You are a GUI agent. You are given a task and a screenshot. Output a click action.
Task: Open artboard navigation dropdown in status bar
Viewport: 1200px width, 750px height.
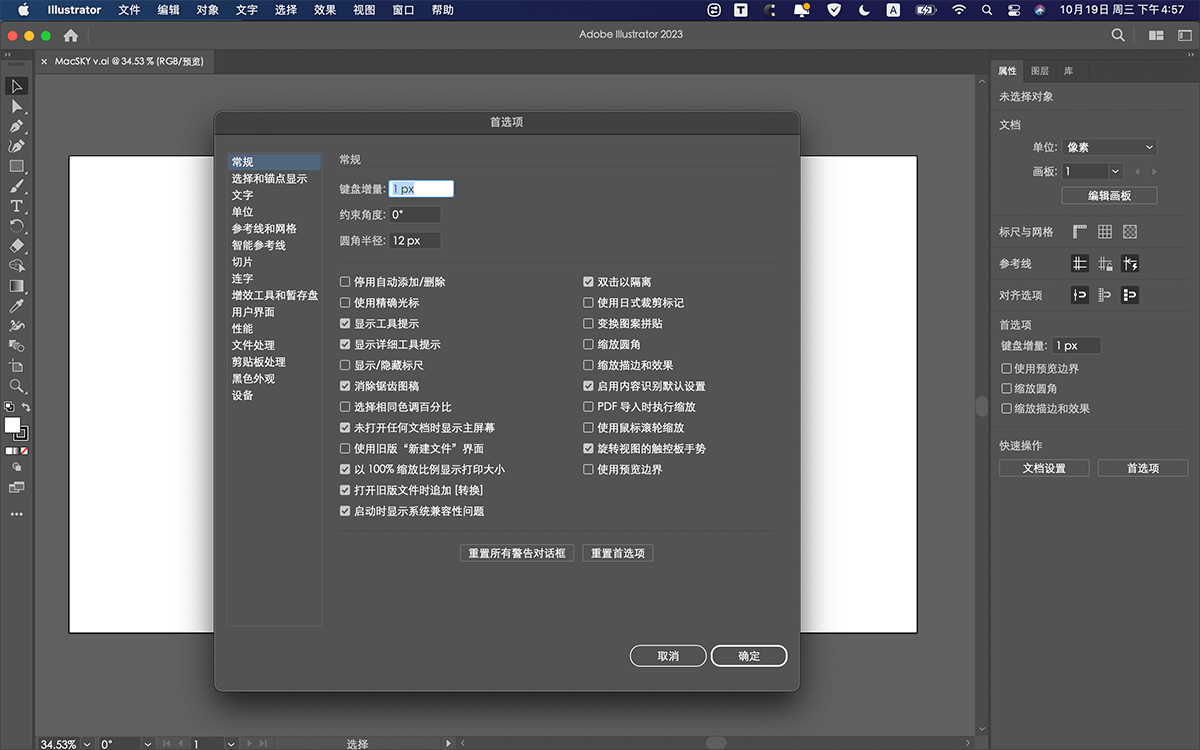click(233, 744)
